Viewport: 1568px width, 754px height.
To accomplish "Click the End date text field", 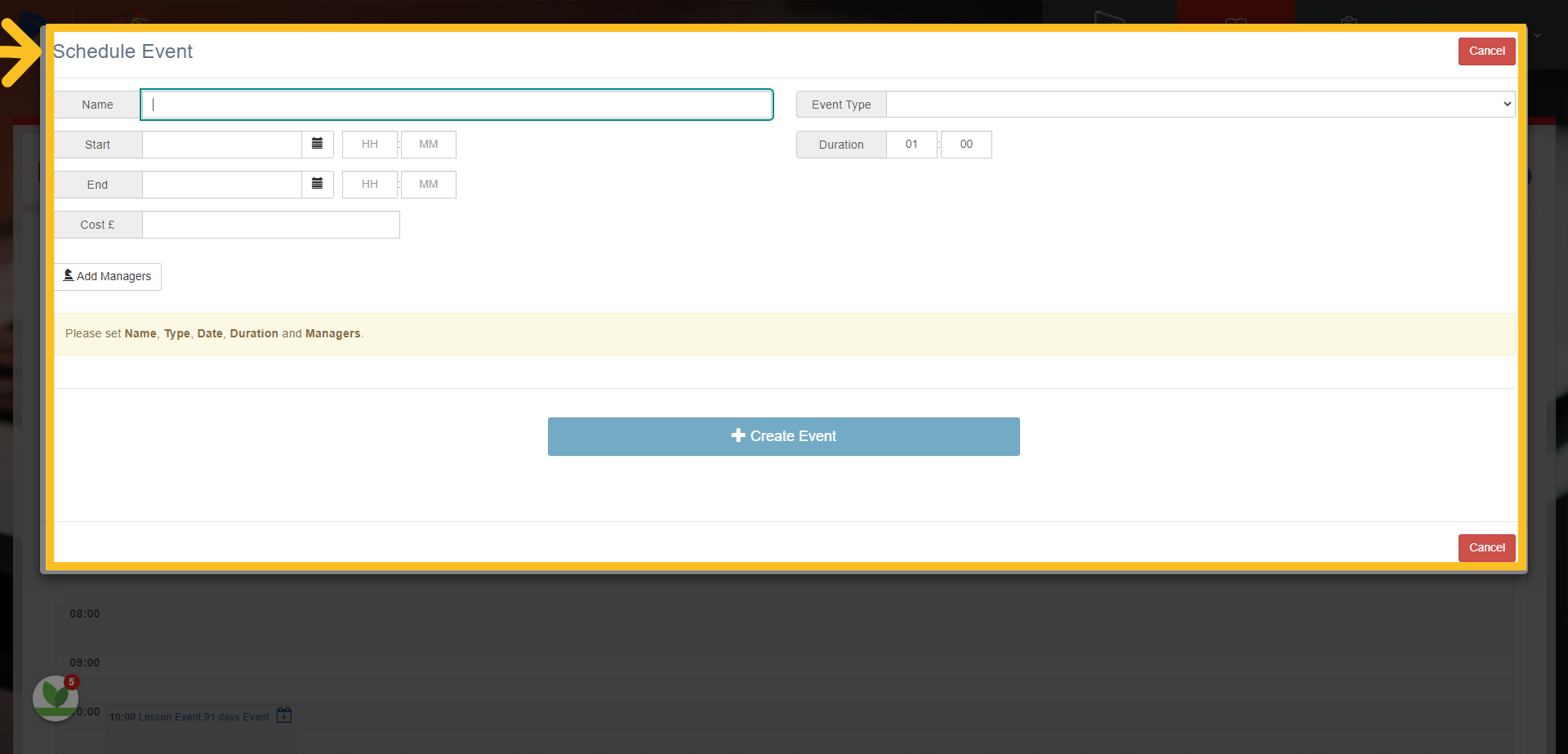I will point(222,185).
